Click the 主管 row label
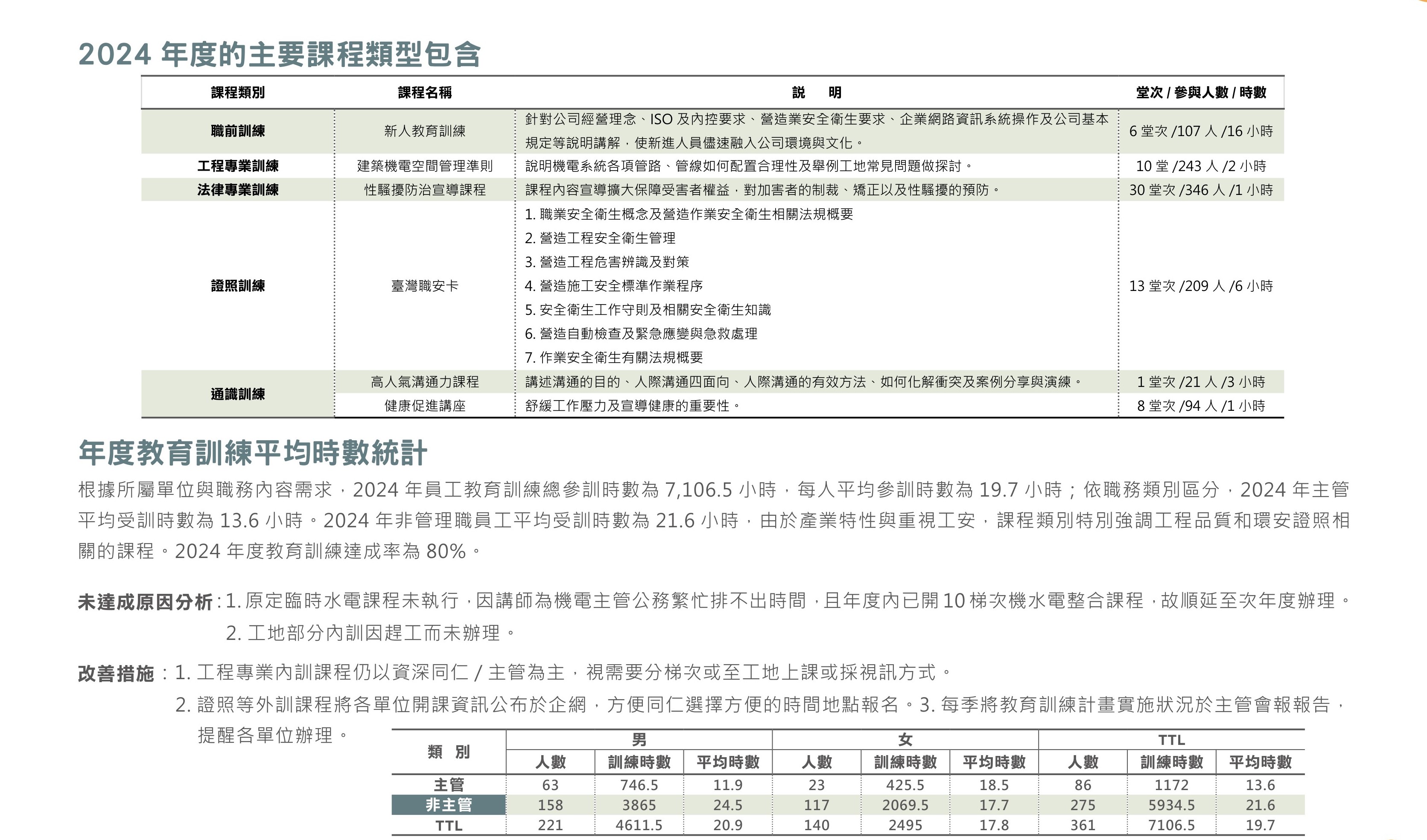 (449, 785)
